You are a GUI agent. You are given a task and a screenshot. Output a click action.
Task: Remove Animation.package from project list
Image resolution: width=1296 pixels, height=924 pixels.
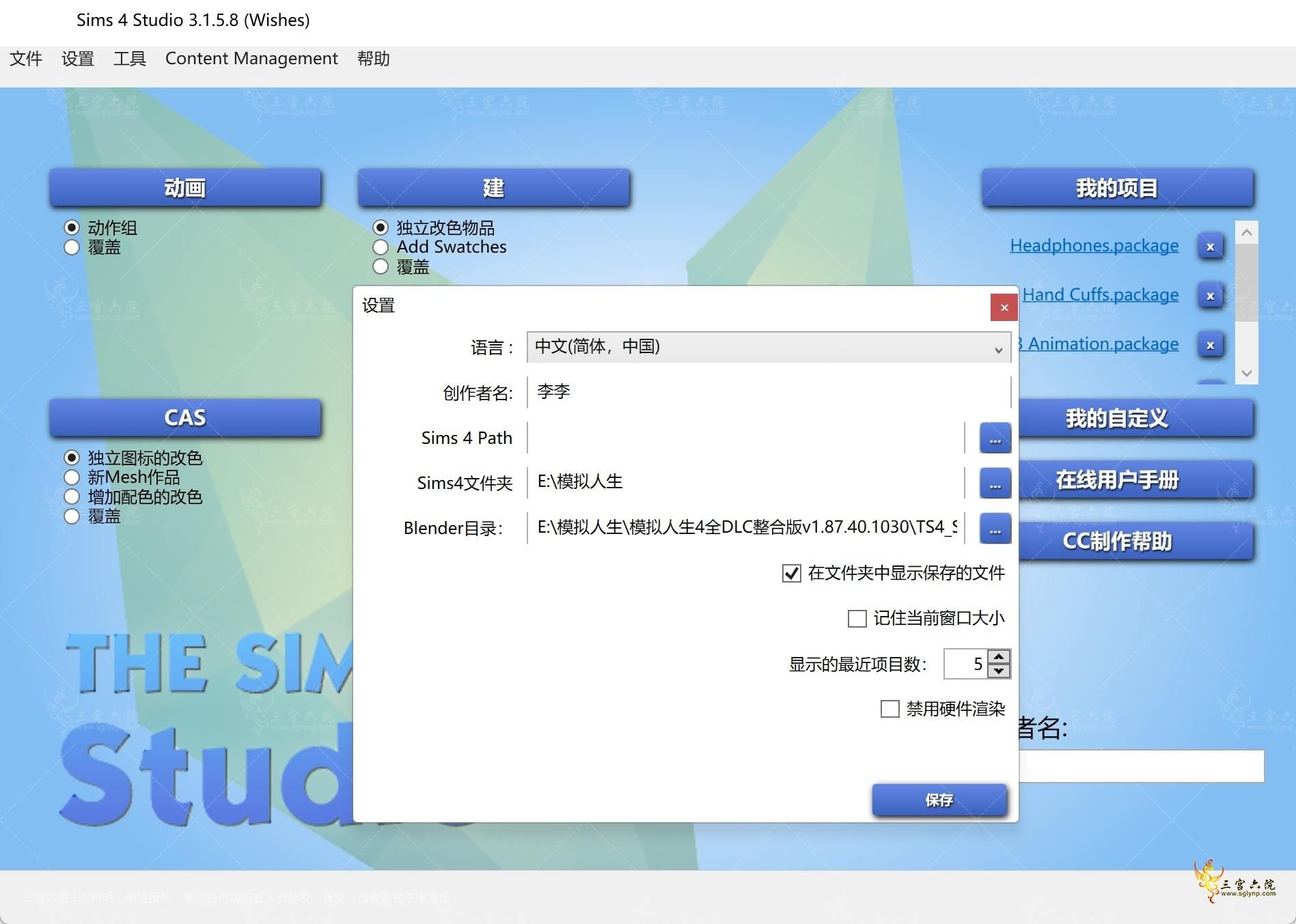(x=1210, y=345)
